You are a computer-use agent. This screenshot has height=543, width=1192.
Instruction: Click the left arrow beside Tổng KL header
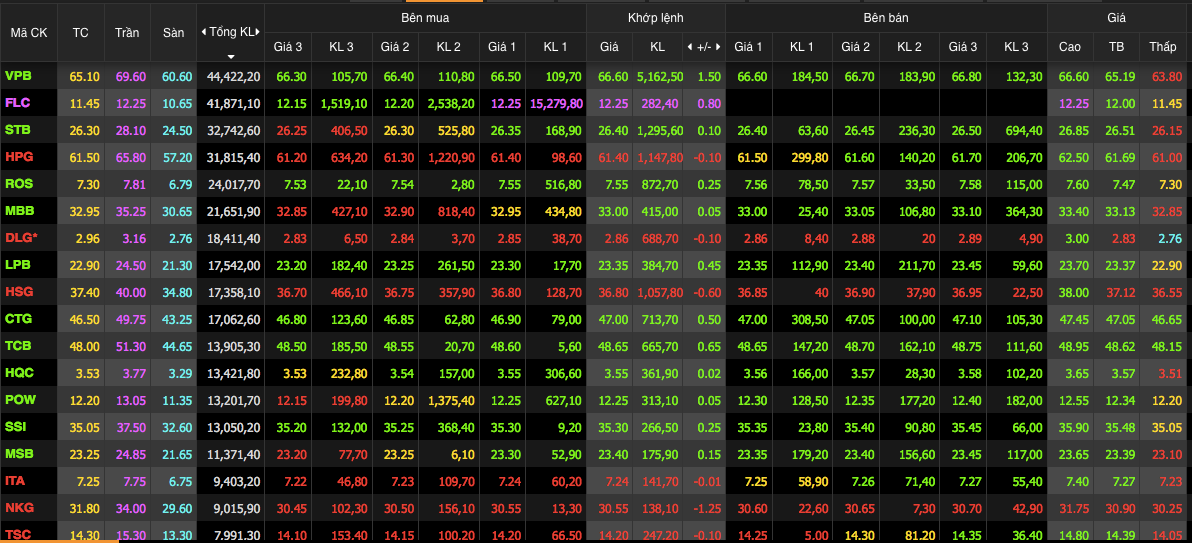(203, 32)
